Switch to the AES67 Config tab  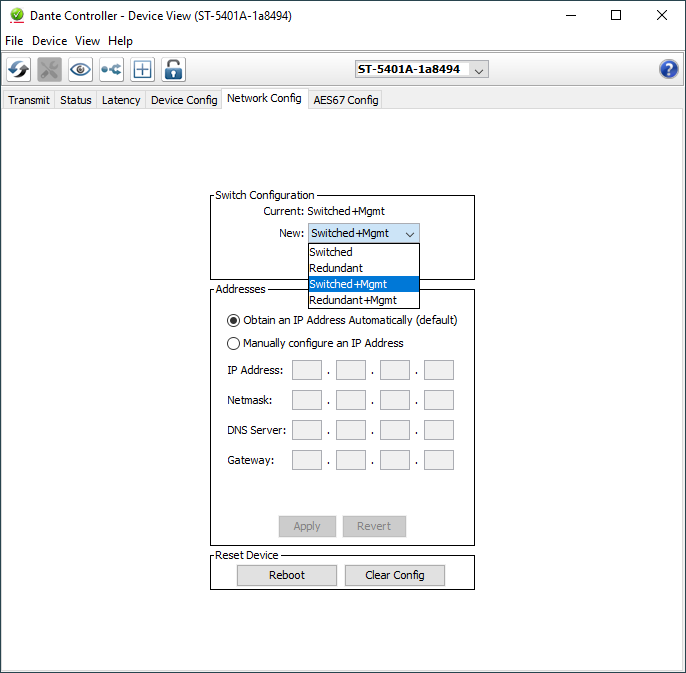(x=345, y=100)
